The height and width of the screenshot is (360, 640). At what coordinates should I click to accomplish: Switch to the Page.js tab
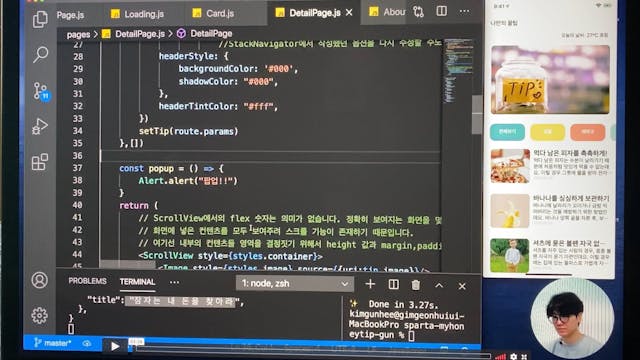[x=70, y=15]
